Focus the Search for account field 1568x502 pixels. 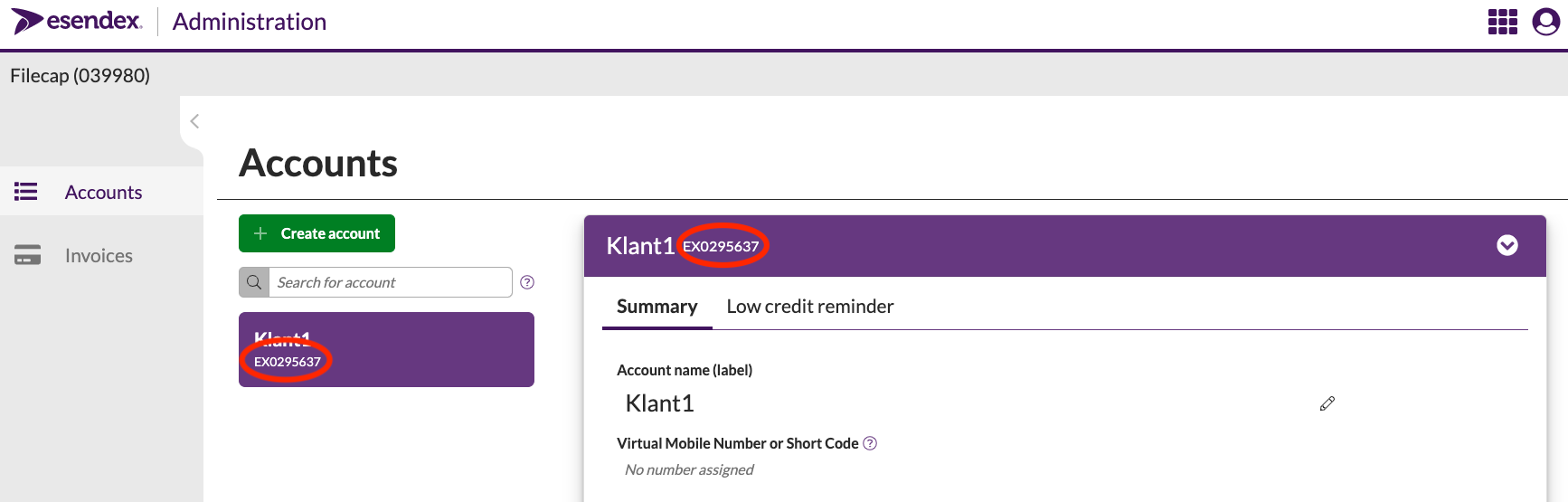(x=389, y=282)
